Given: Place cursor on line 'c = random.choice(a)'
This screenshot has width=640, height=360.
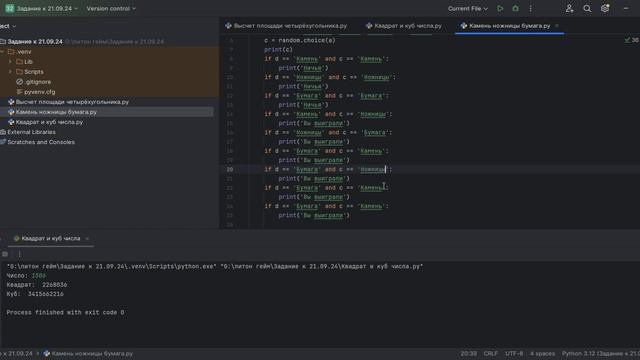Looking at the screenshot, I should click(x=300, y=40).
